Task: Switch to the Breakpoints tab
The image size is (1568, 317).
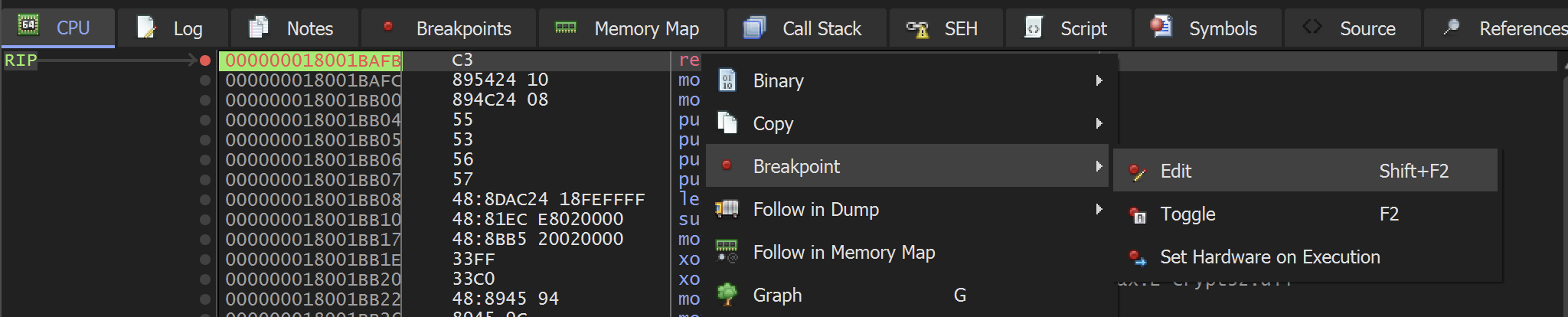Action: pos(449,28)
